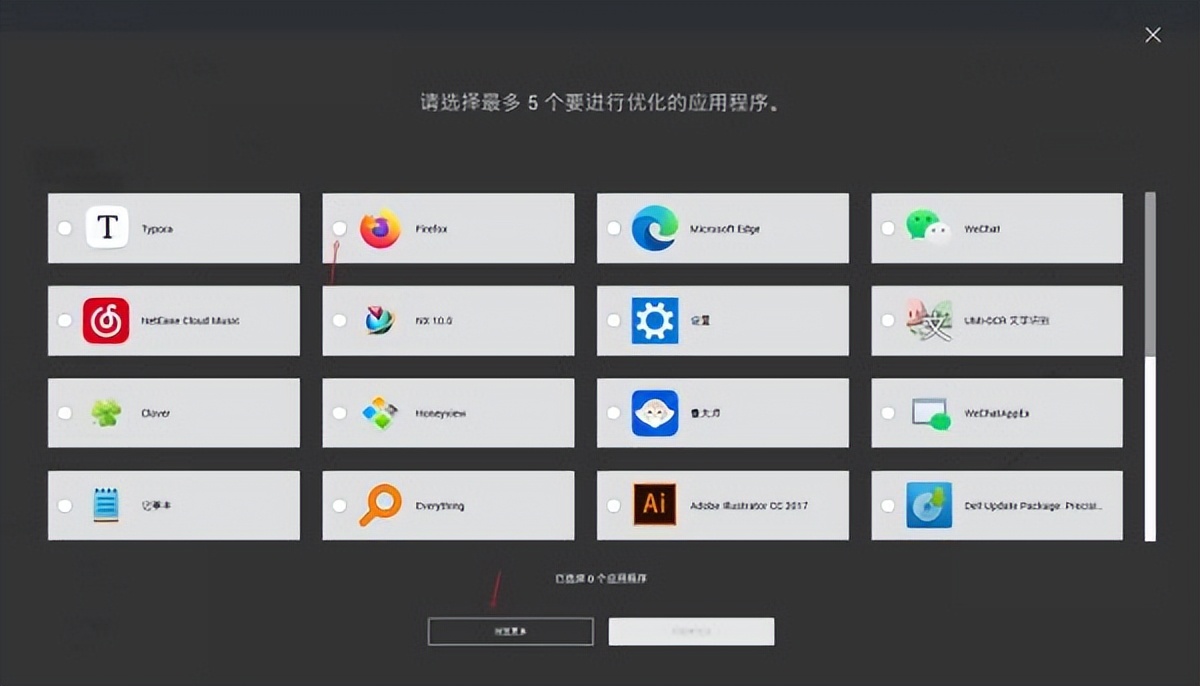Select the Typora app icon
The image size is (1200, 686).
click(x=109, y=228)
